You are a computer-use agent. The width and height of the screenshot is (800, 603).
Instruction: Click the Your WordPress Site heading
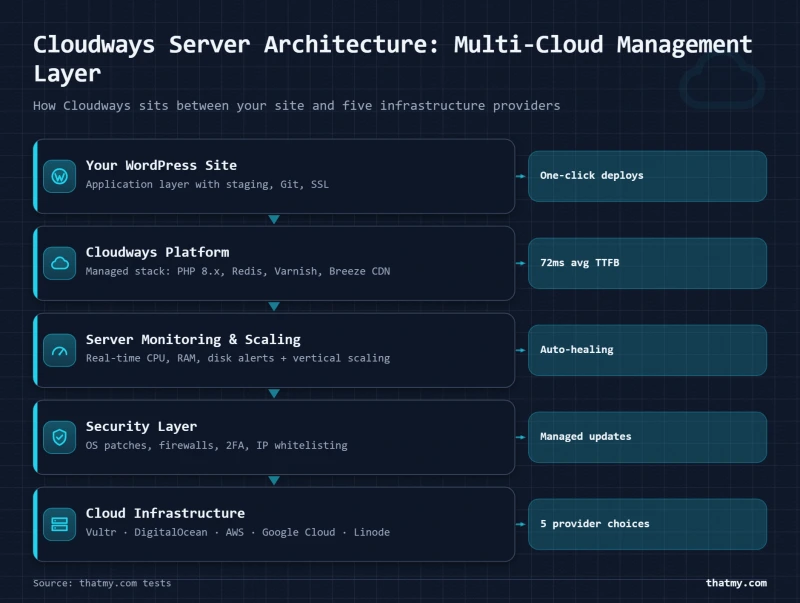pos(161,165)
